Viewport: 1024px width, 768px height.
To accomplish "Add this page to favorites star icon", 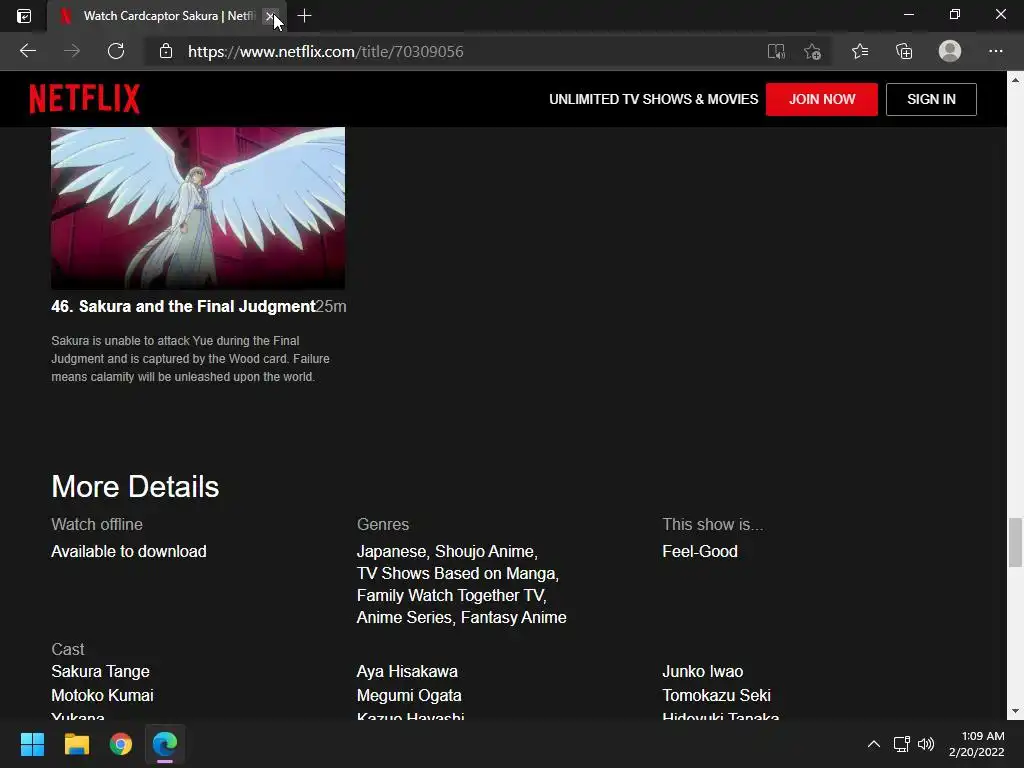I will (812, 51).
